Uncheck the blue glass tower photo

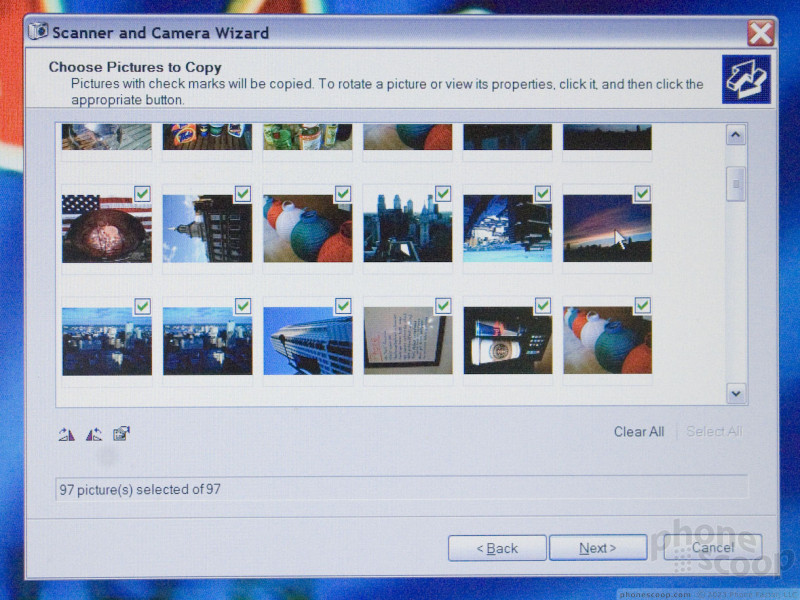pyautogui.click(x=343, y=306)
